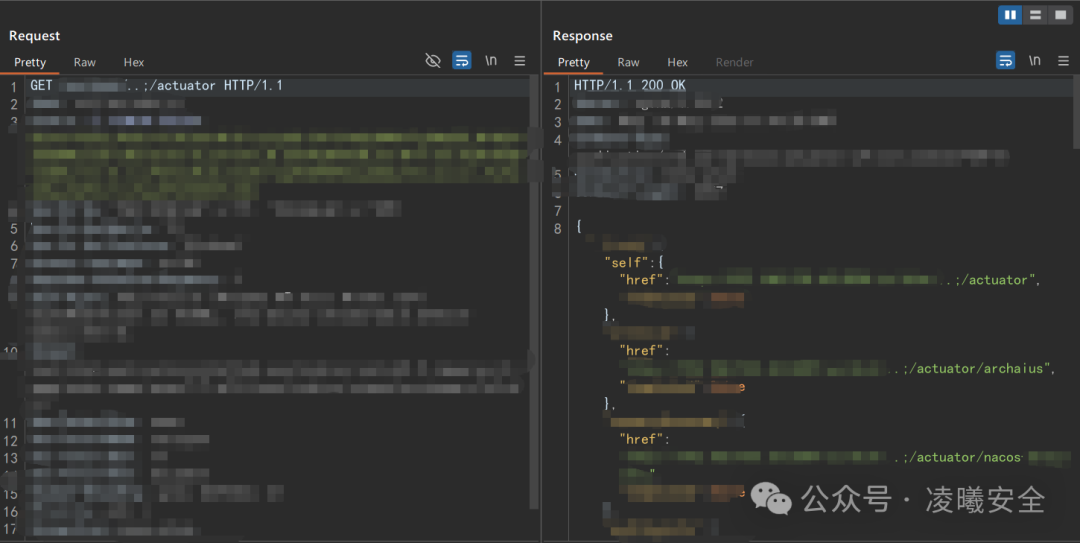Click the ..;/actuator/archaius href value
This screenshot has width=1080, height=543.
(966, 369)
